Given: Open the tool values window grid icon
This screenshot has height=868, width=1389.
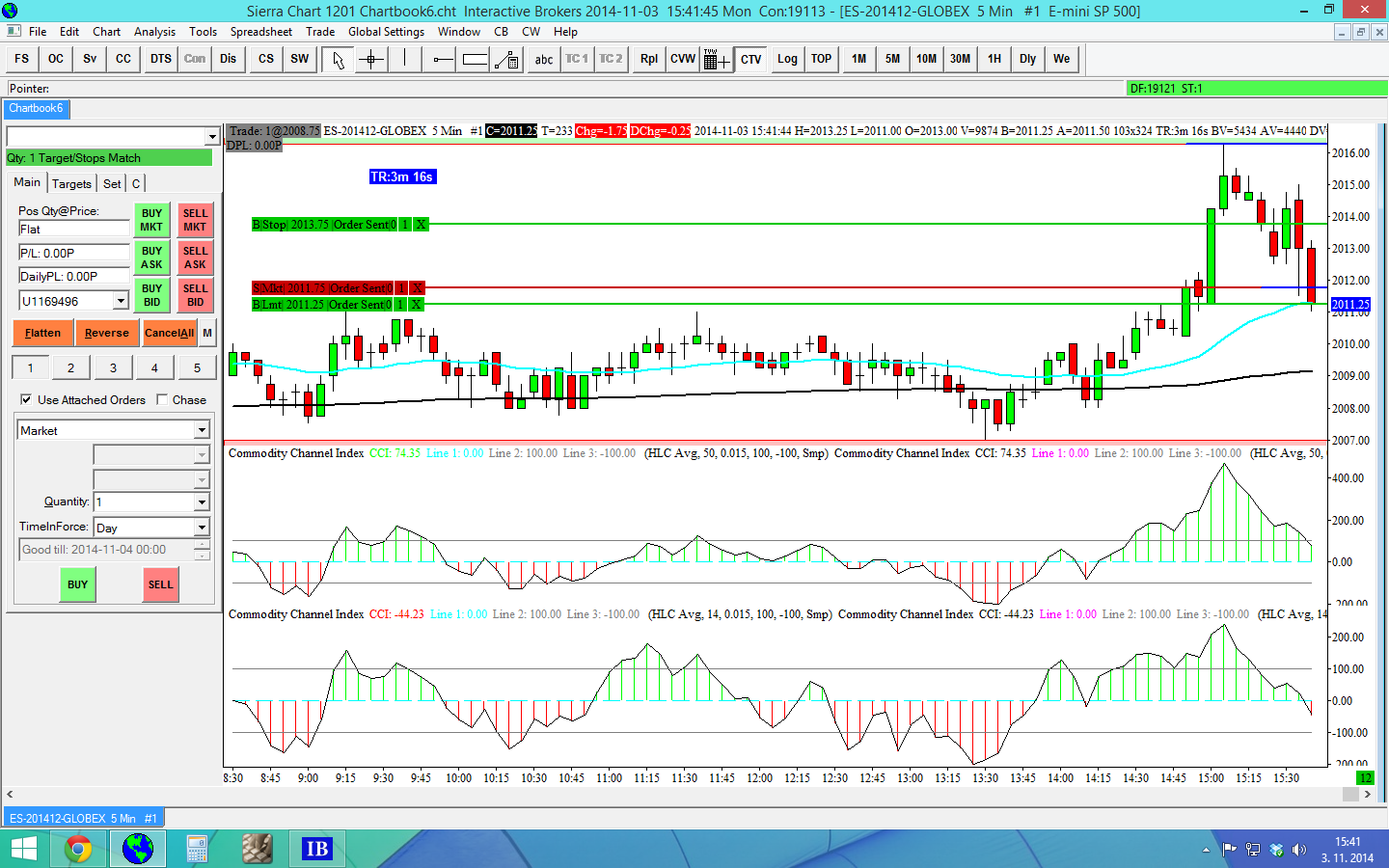Looking at the screenshot, I should pos(716,59).
